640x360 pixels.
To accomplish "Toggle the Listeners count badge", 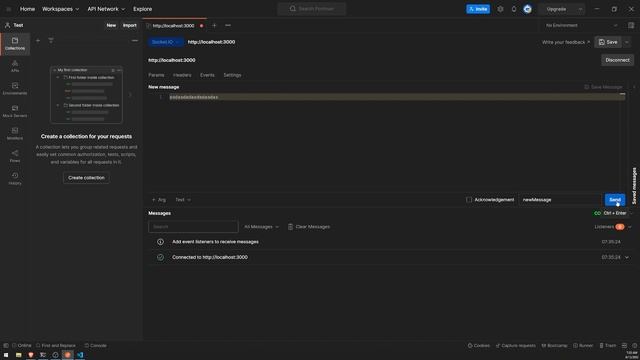I will (x=620, y=227).
